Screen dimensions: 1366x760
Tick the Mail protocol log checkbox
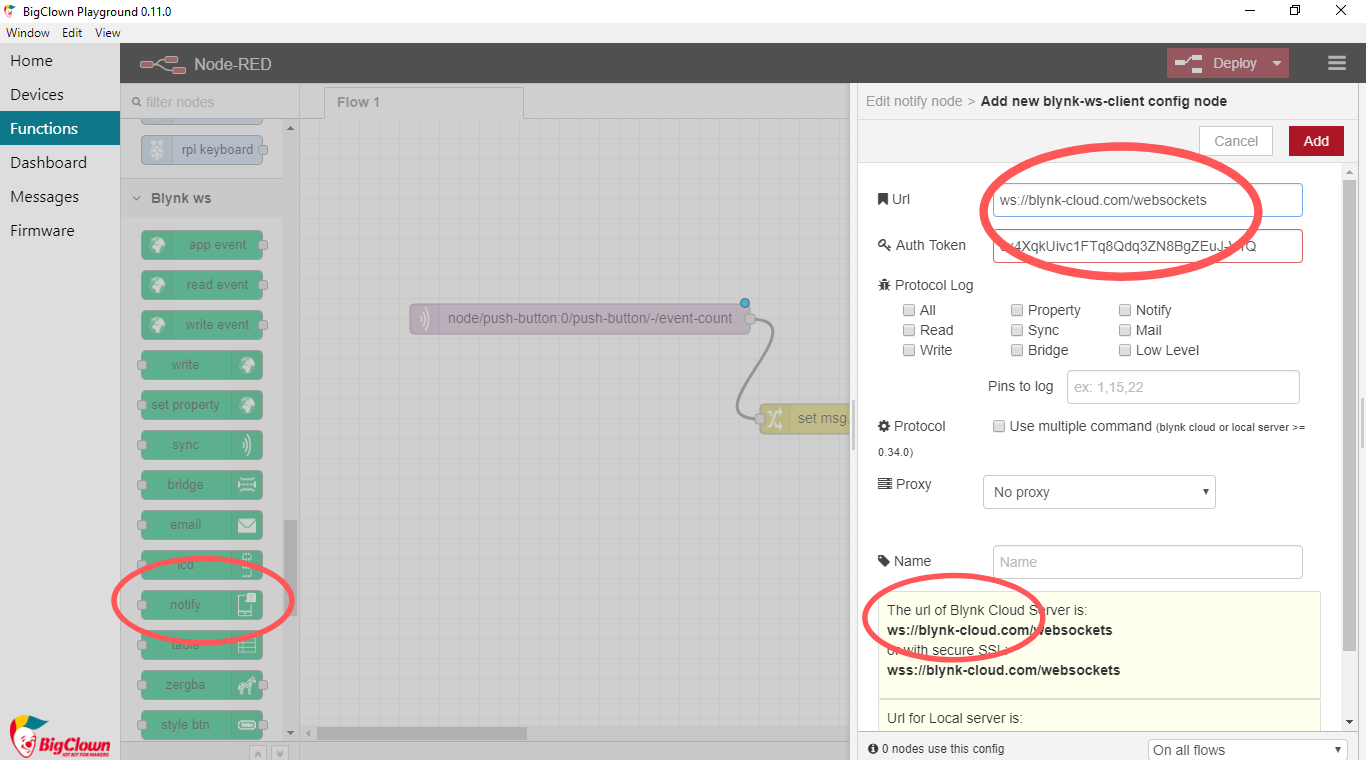pos(1125,330)
